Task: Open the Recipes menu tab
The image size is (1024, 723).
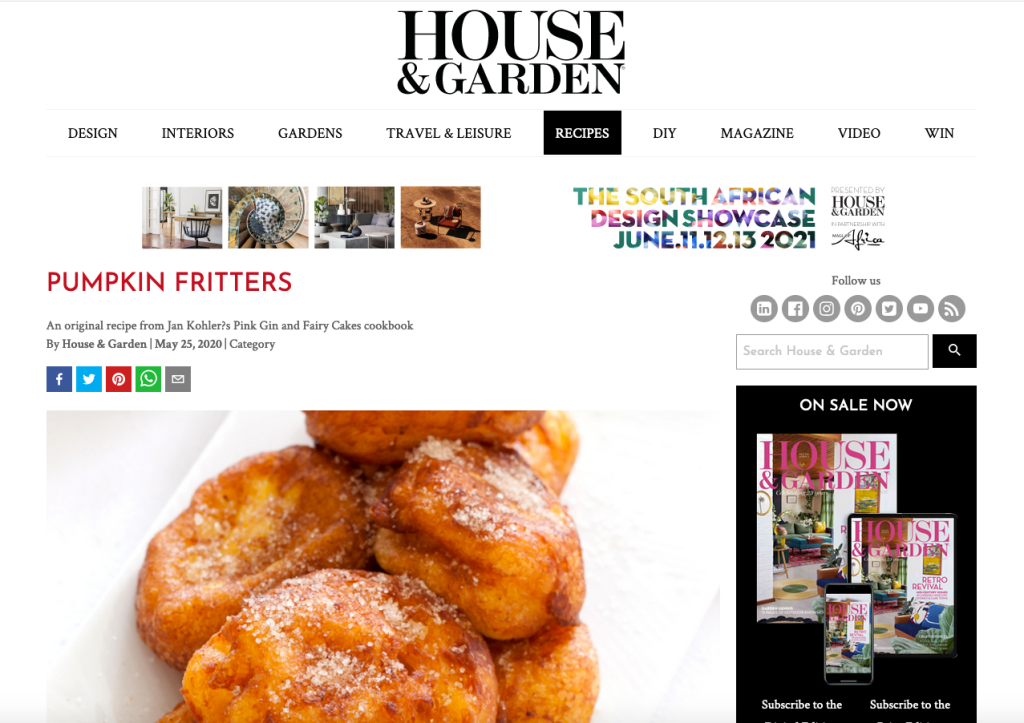Action: tap(582, 133)
